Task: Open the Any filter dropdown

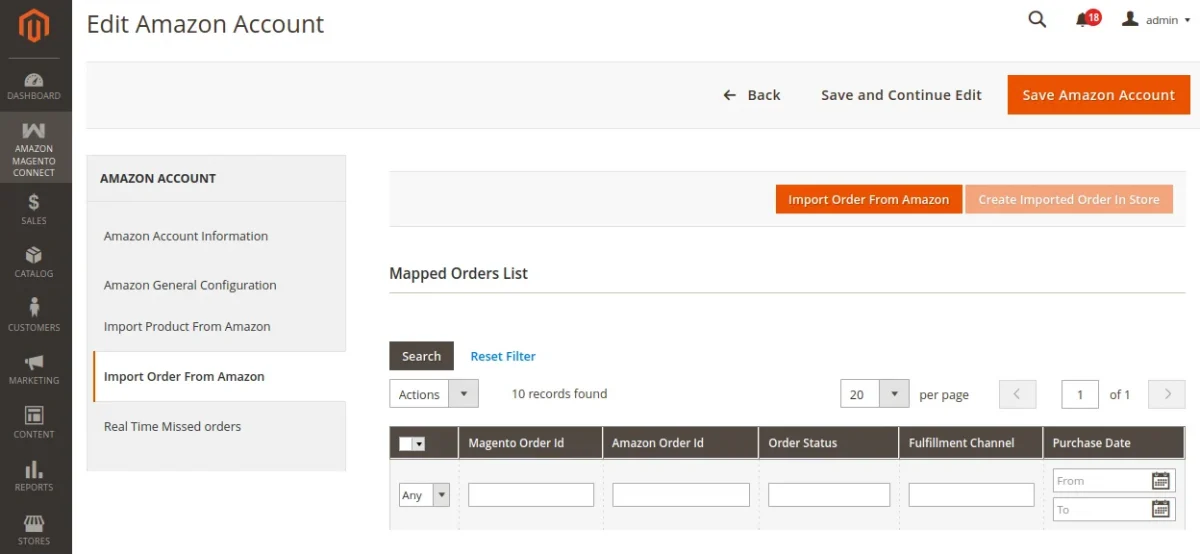Action: pyautogui.click(x=424, y=495)
